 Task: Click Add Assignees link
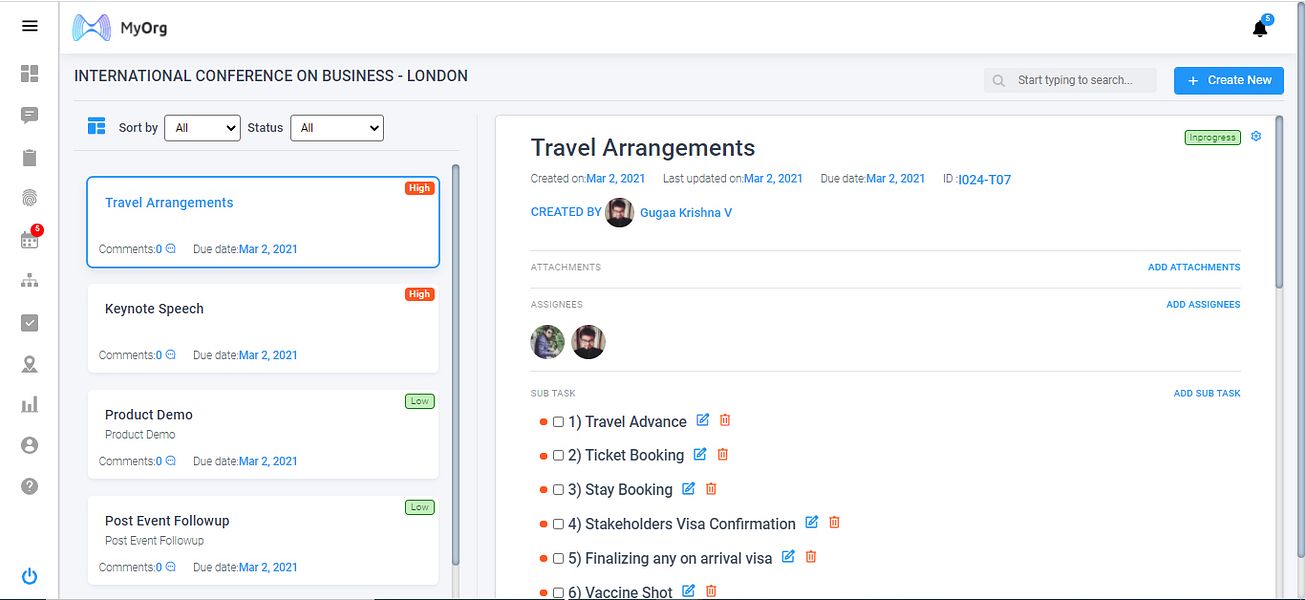tap(1203, 304)
